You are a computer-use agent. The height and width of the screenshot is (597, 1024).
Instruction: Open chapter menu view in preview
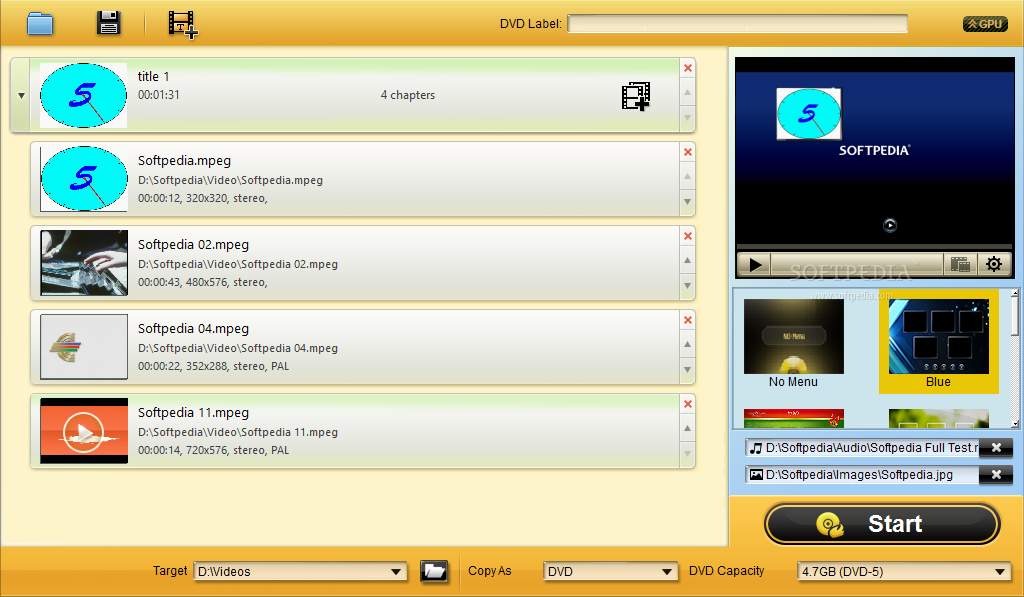(x=960, y=265)
